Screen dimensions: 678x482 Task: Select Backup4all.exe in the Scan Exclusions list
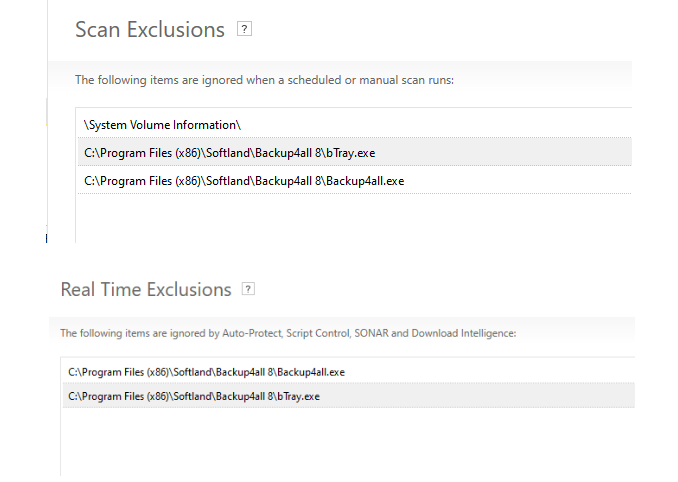click(355, 181)
